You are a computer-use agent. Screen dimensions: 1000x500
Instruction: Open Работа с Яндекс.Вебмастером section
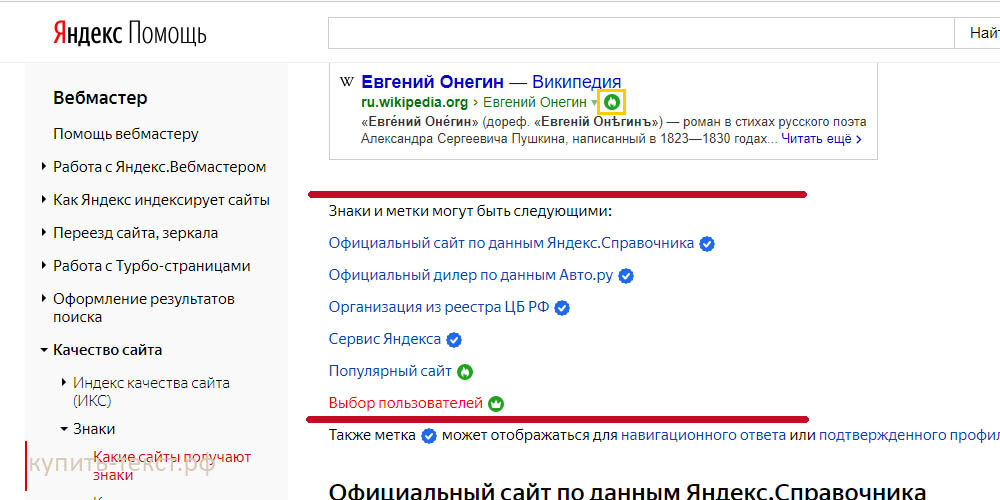coord(159,167)
